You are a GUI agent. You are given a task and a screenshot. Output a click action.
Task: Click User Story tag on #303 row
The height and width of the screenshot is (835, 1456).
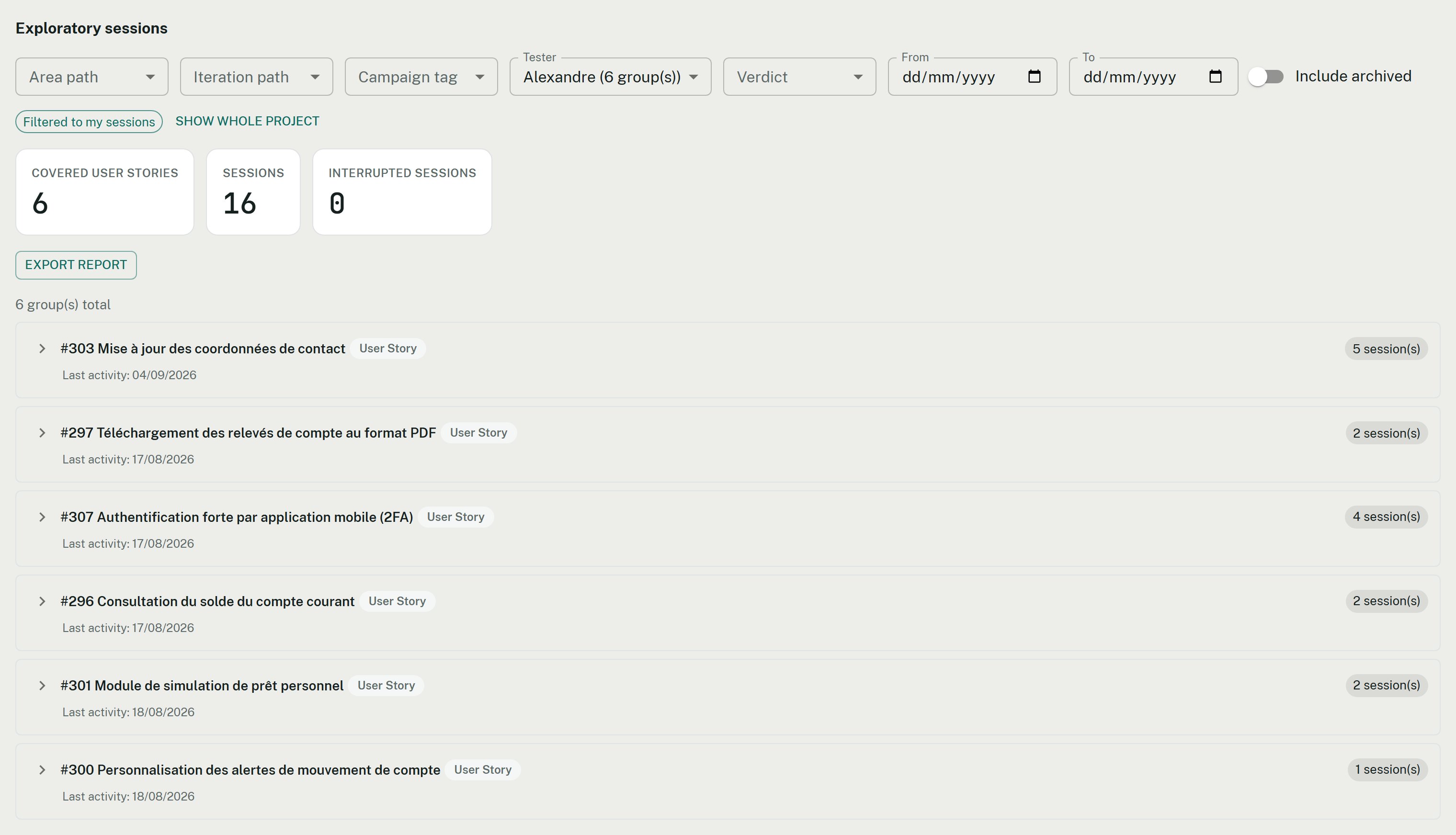click(x=388, y=349)
